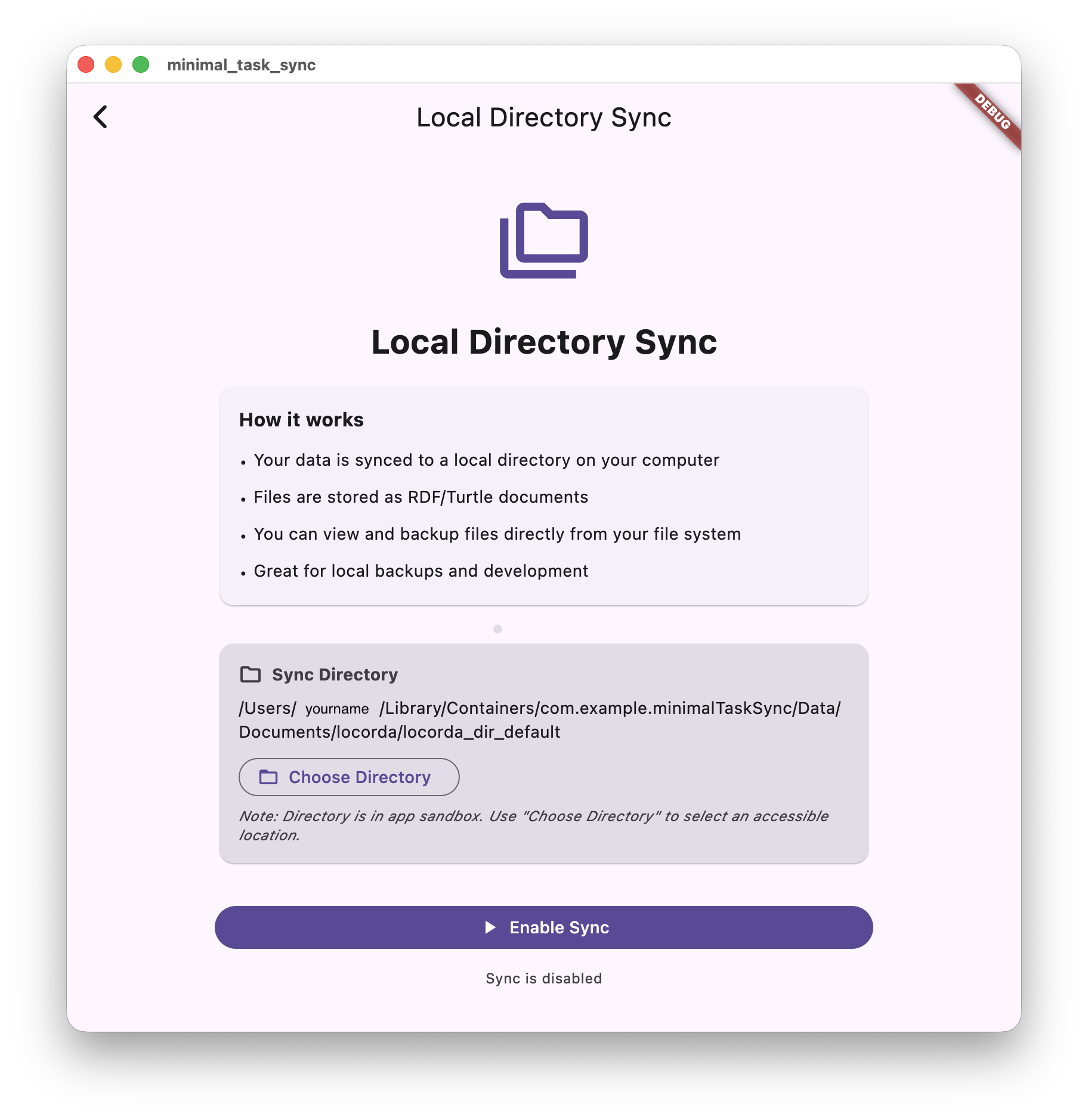Click the folder icon inside Choose Directory button
This screenshot has height=1120, width=1088.
pyautogui.click(x=268, y=777)
